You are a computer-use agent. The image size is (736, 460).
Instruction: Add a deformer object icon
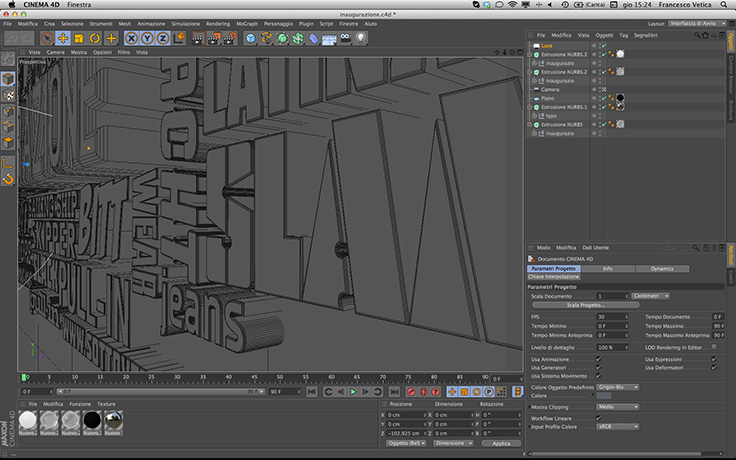(x=314, y=38)
